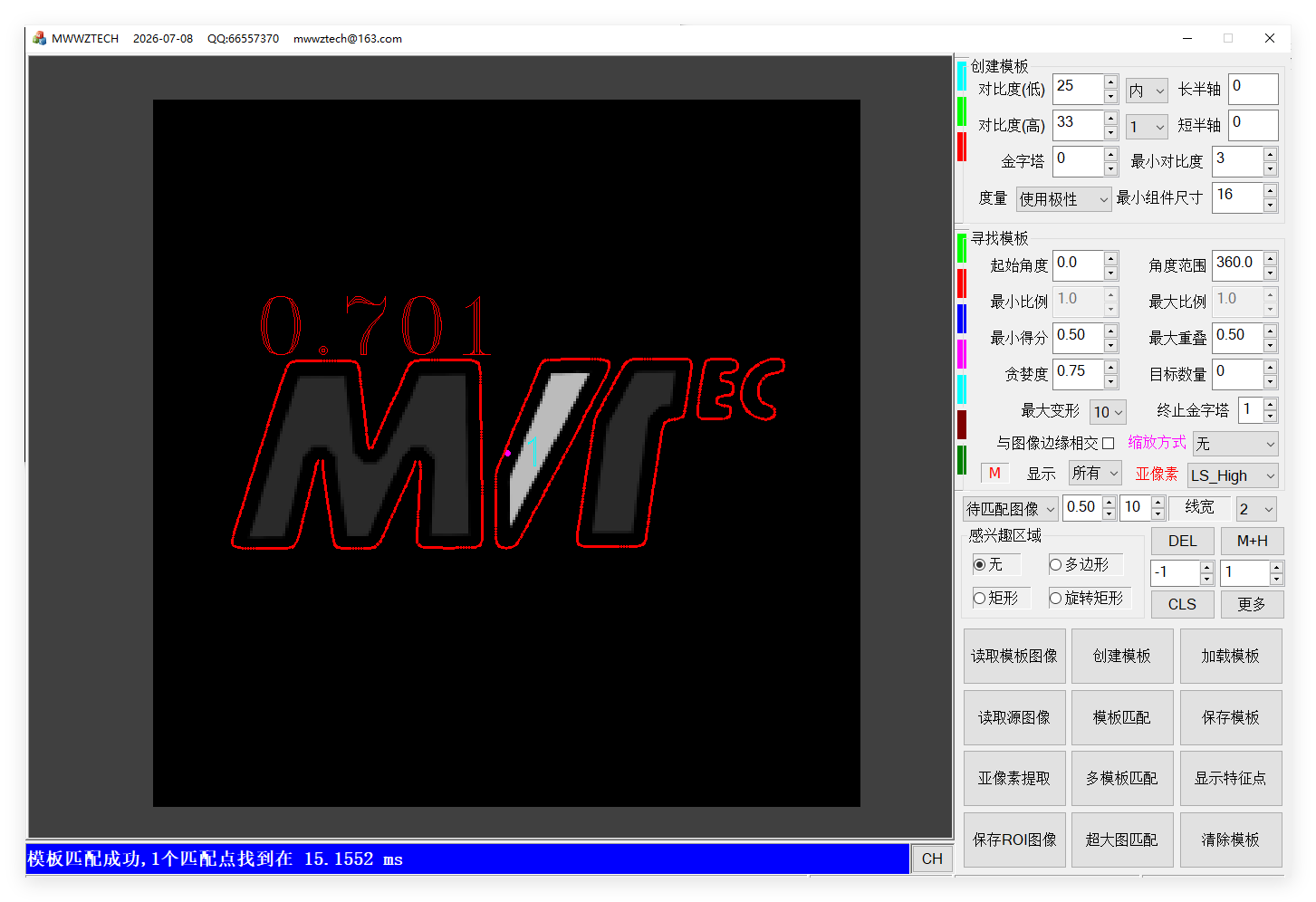The image size is (1316, 902).
Task: Increase the 对比度(低) value with up arrow
Action: tap(1110, 82)
